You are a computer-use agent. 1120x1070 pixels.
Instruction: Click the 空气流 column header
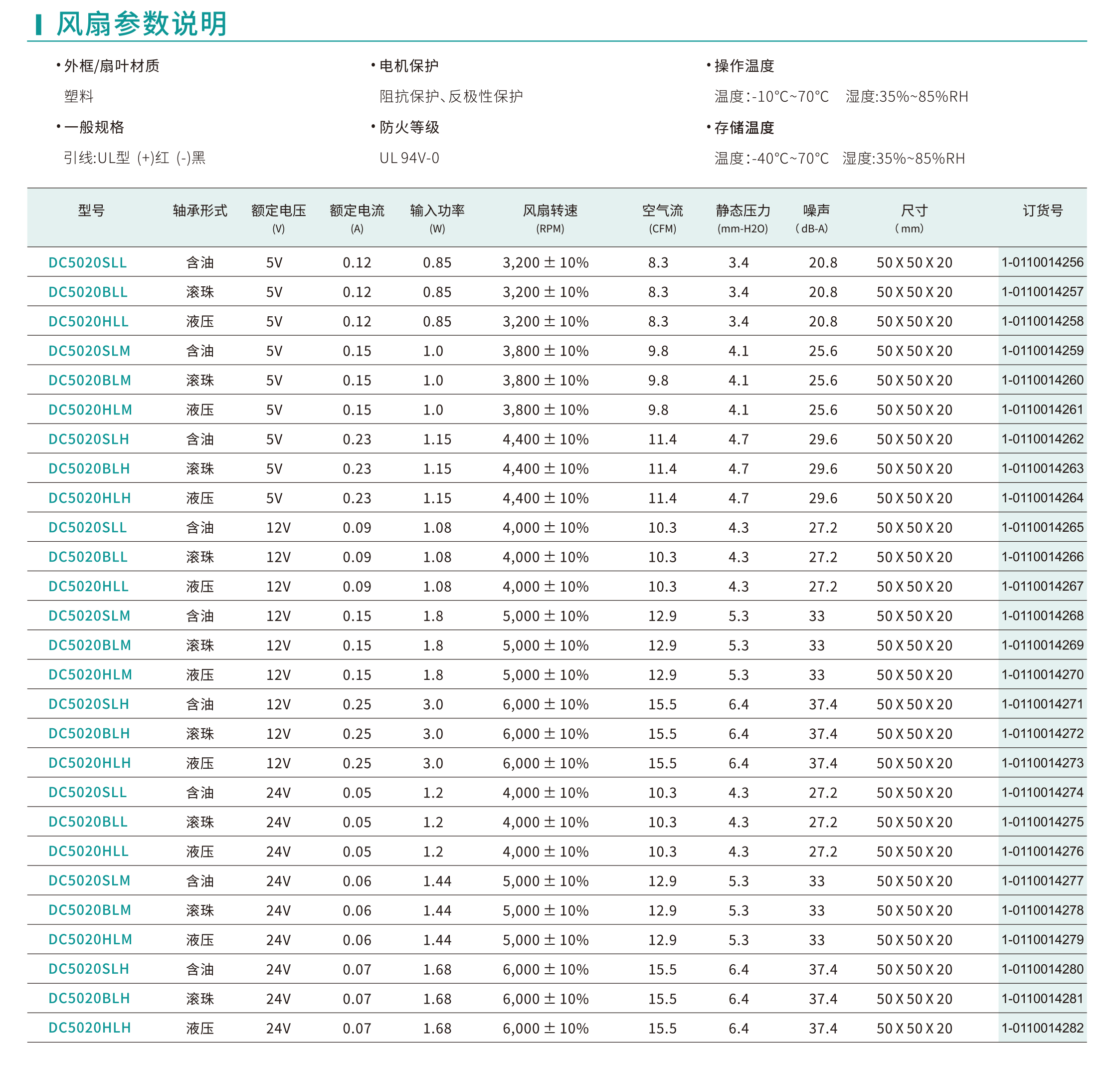tap(663, 211)
